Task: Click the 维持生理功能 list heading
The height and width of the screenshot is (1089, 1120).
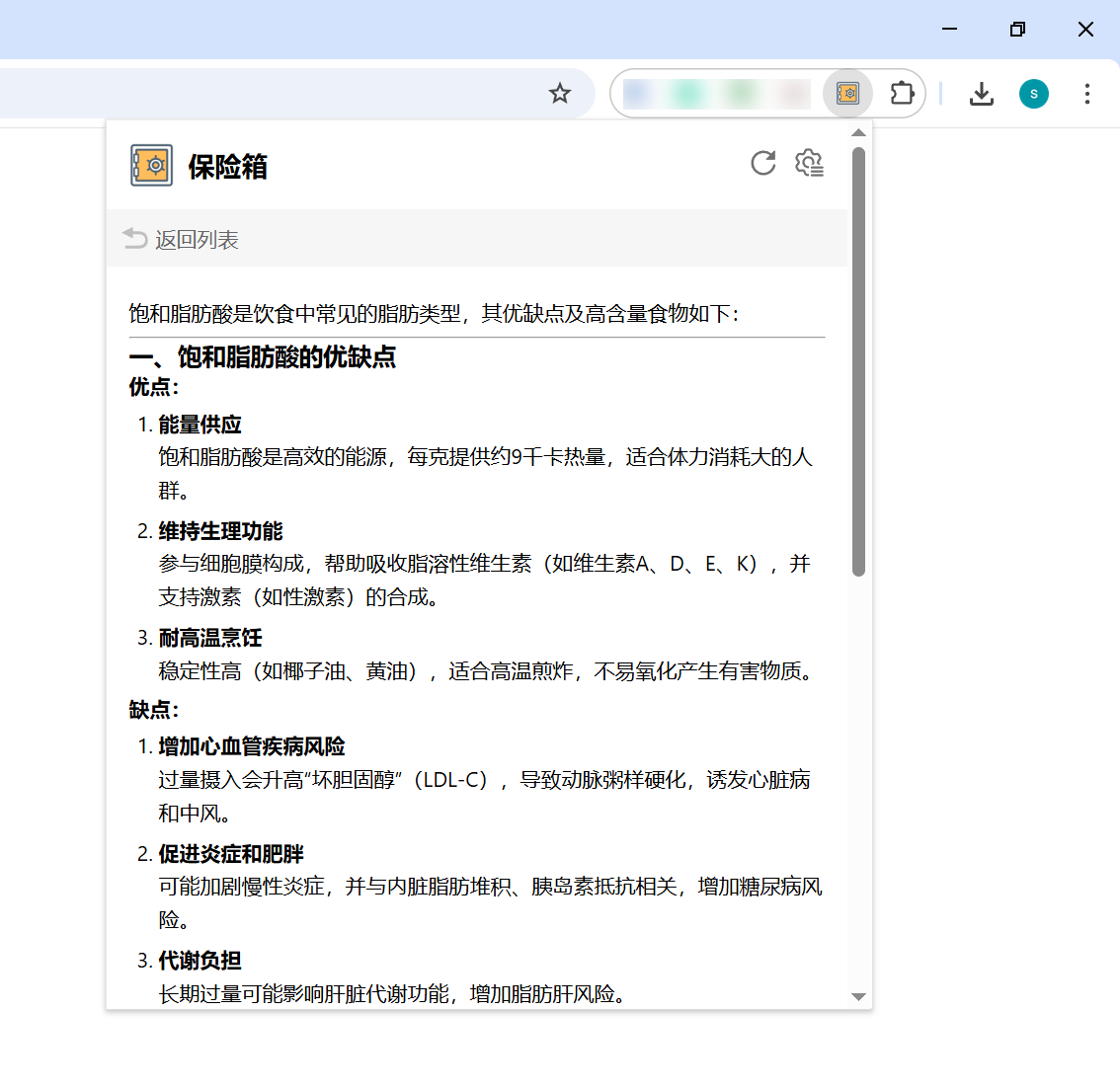Action: pos(220,531)
